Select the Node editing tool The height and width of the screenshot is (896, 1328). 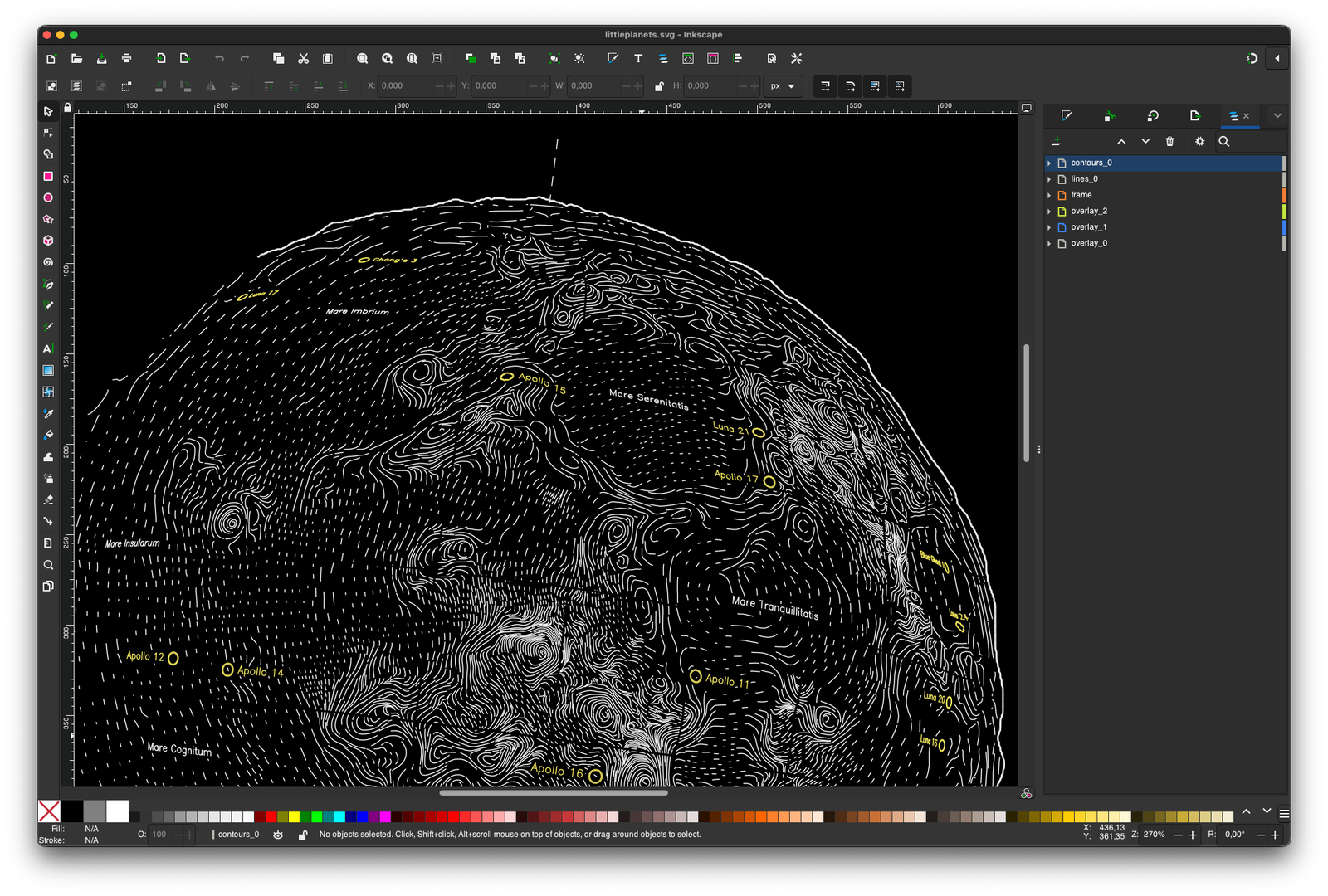[x=48, y=132]
